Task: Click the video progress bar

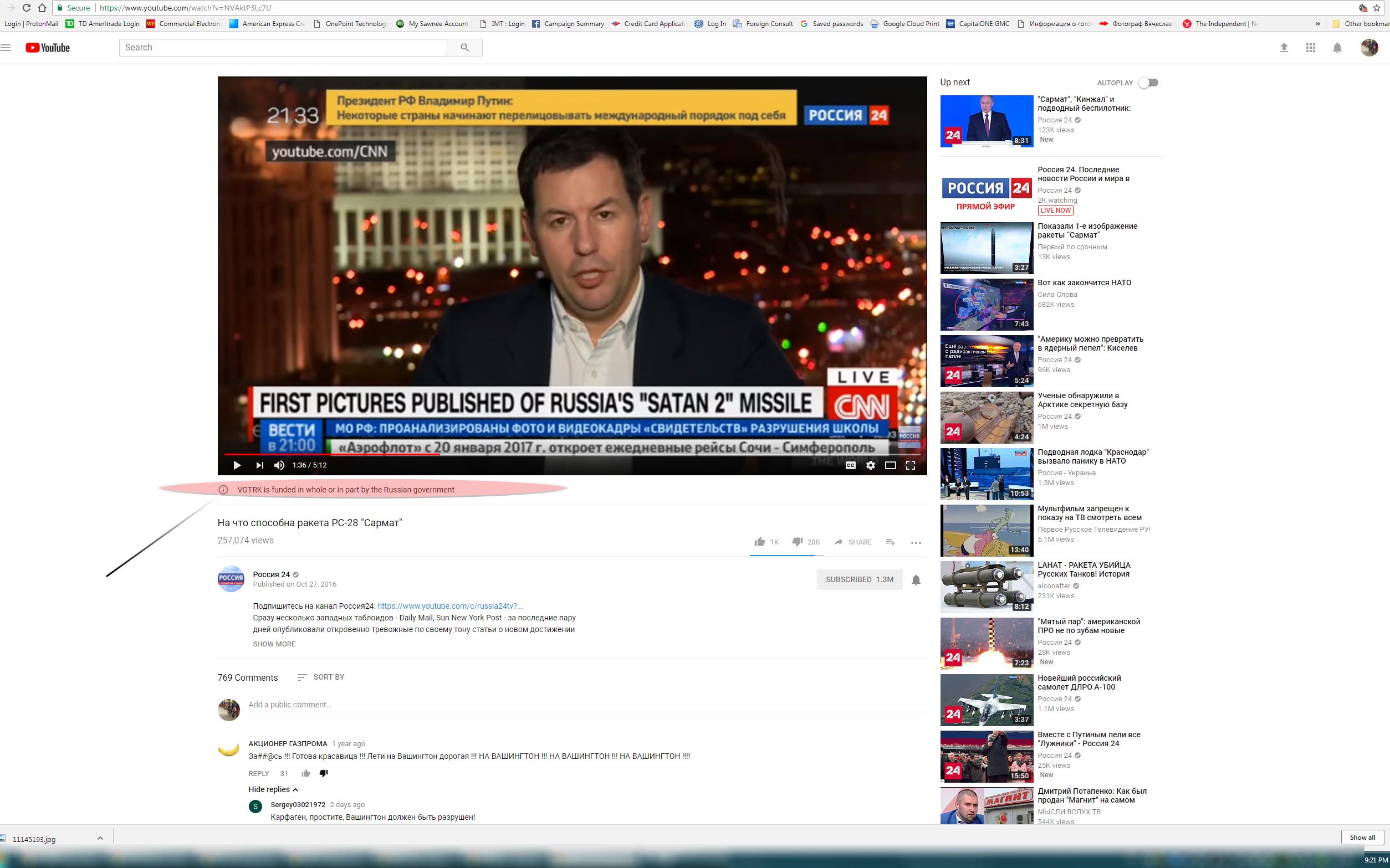Action: pyautogui.click(x=572, y=454)
